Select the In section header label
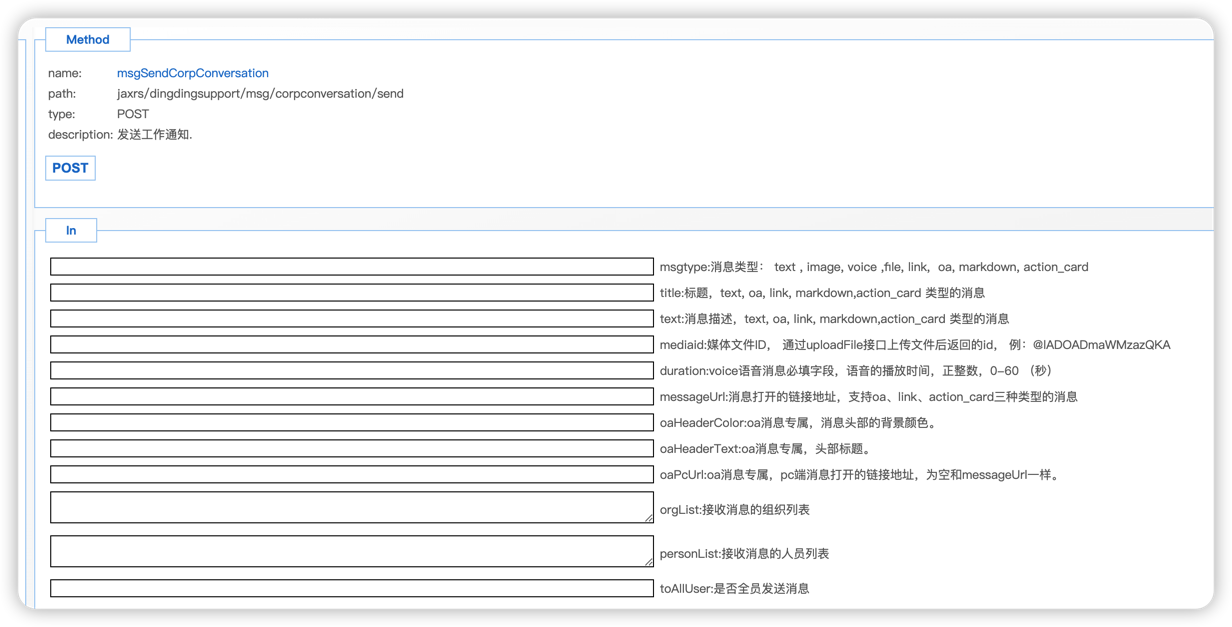The height and width of the screenshot is (627, 1232). click(71, 230)
